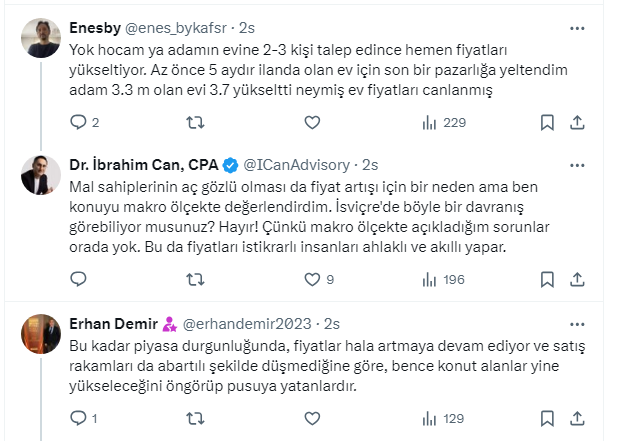
Task: Open Enesby's profile picture
Action: point(41,37)
